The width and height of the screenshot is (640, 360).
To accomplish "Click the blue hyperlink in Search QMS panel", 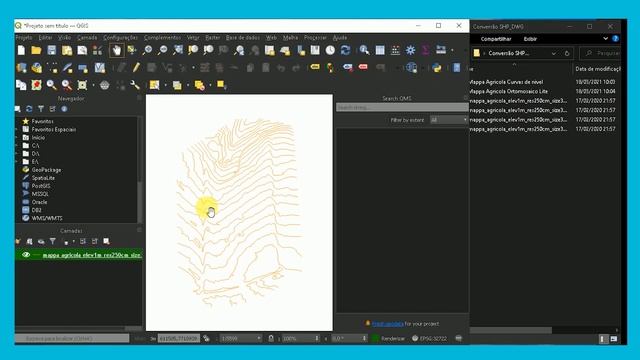I will click(x=388, y=324).
